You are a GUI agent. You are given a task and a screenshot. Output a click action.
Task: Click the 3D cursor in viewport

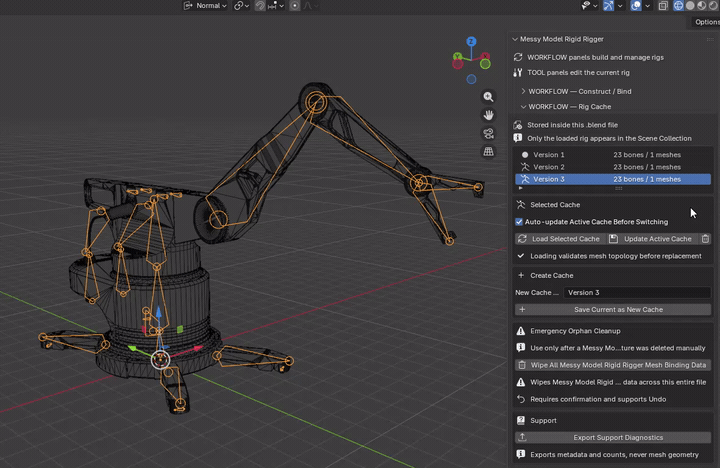(161, 360)
